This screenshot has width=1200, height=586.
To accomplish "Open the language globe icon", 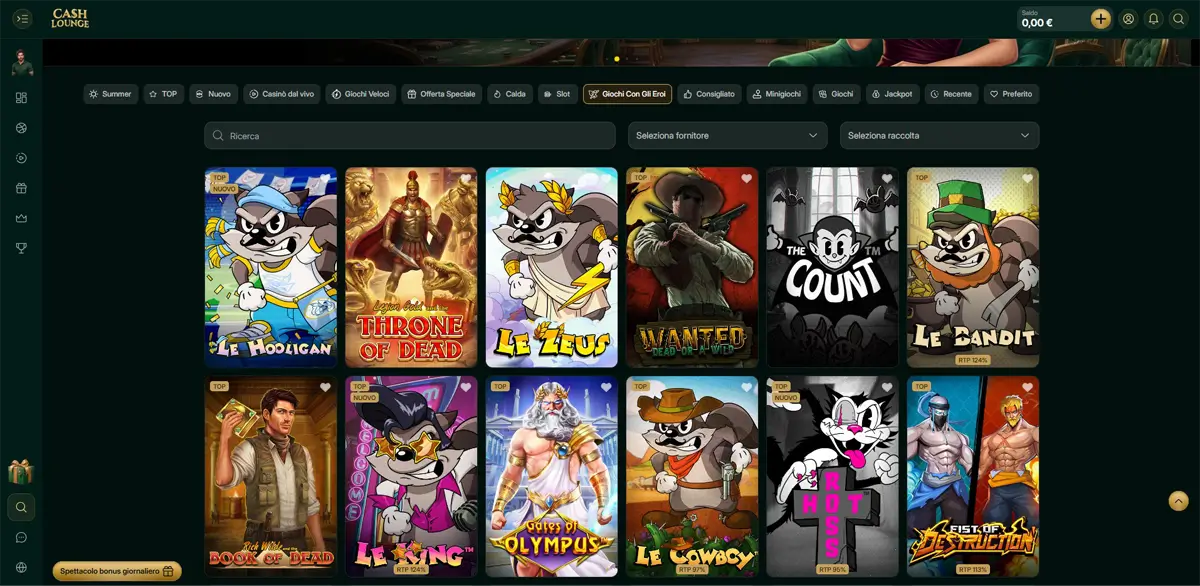I will [x=22, y=567].
